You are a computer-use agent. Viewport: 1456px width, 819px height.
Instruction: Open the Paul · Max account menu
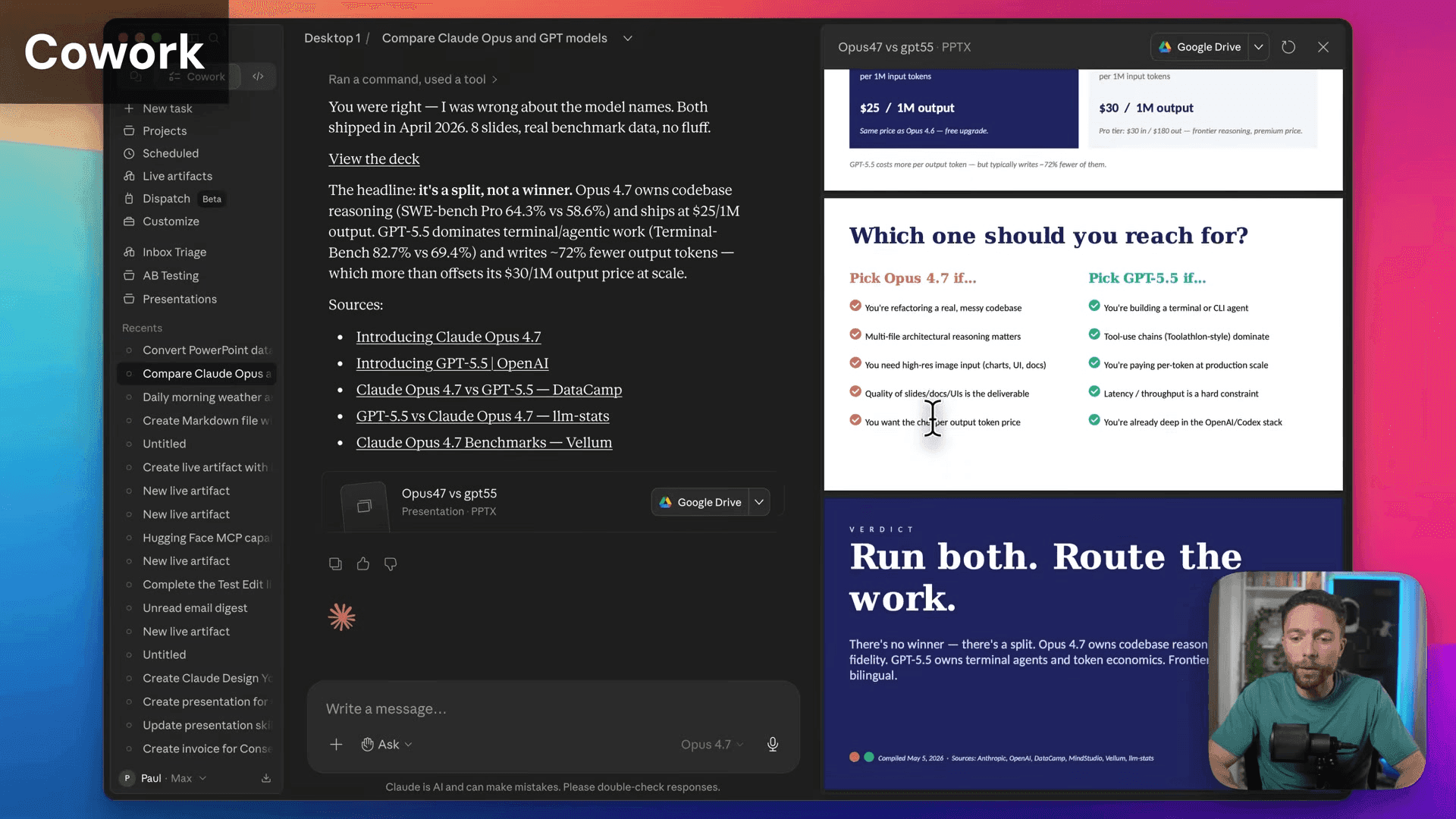(164, 779)
